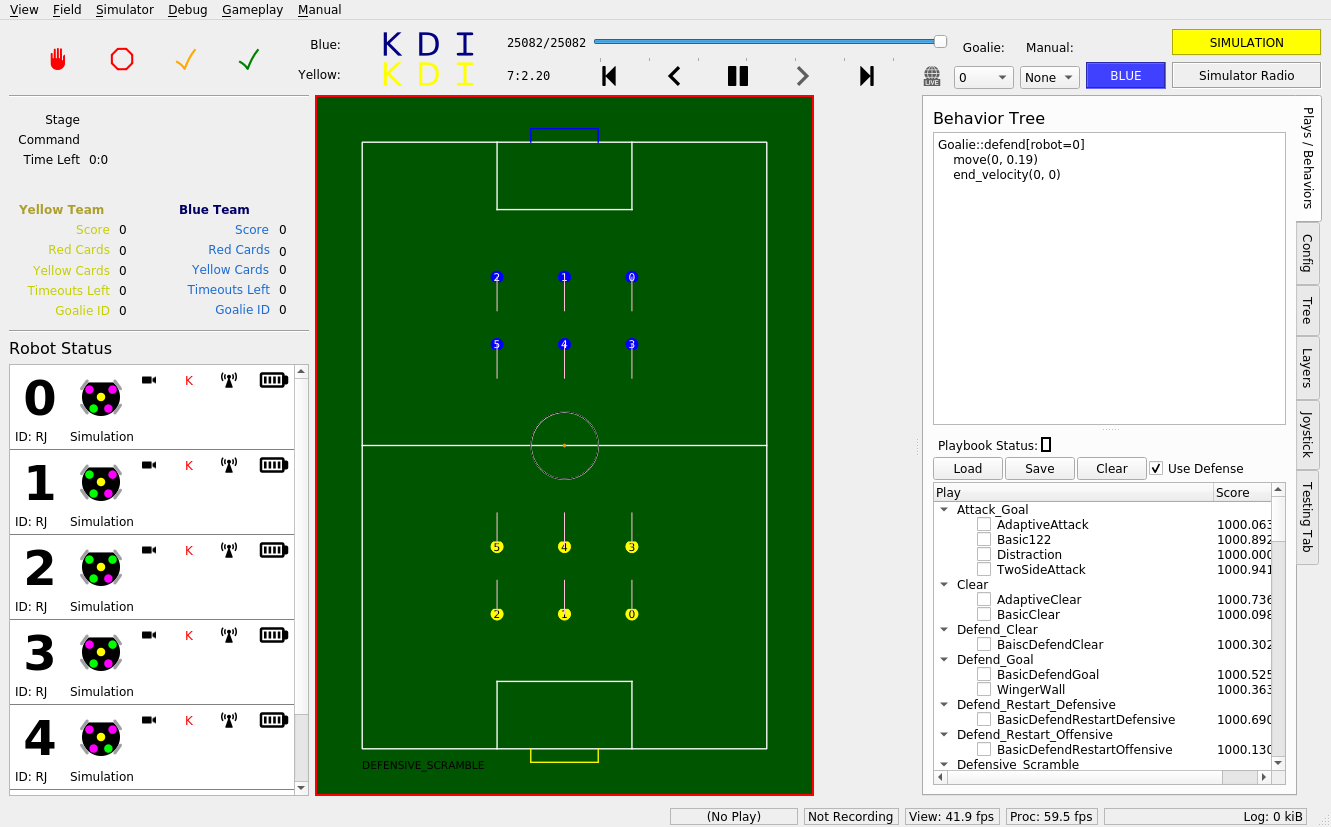
Task: Toggle the Use Defense checkbox
Action: (1157, 468)
